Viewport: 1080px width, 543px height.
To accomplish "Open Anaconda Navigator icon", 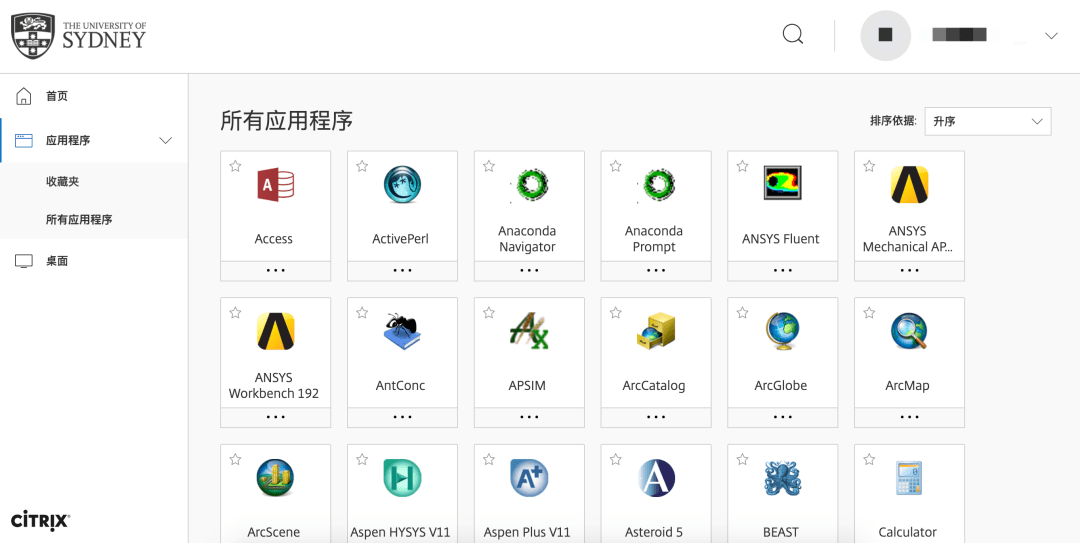I will pos(529,185).
